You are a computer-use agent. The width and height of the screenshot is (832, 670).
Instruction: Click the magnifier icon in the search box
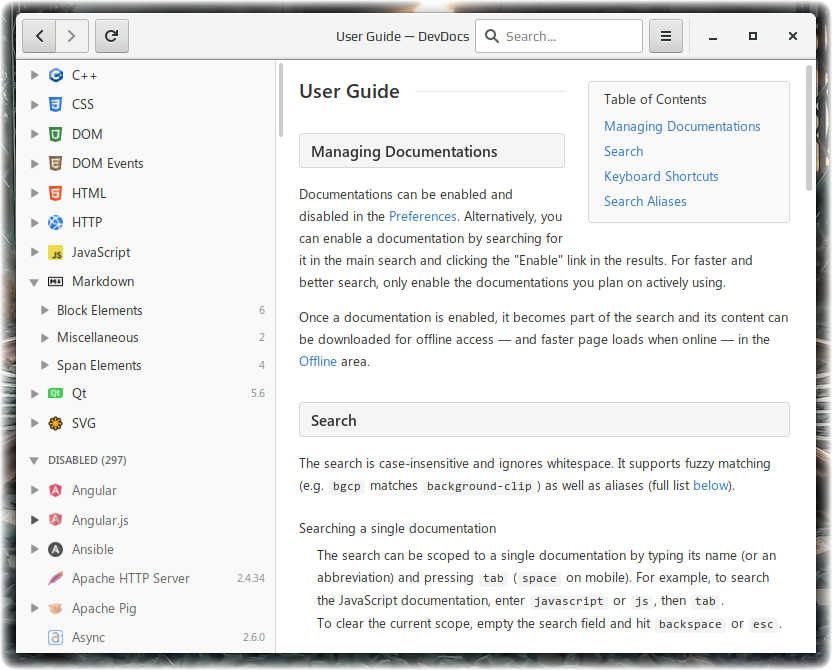pos(492,36)
